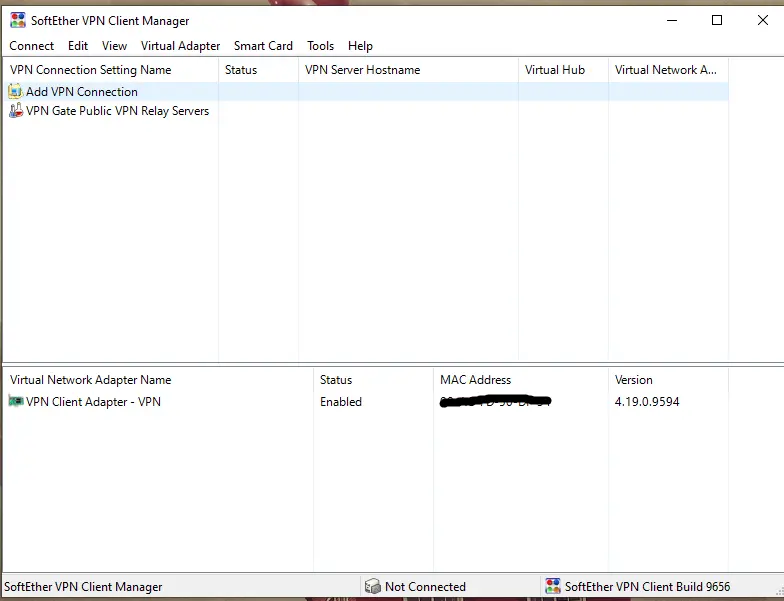This screenshot has height=601, width=784.
Task: Close the SoftEther VPN Client Manager window
Action: (762, 20)
